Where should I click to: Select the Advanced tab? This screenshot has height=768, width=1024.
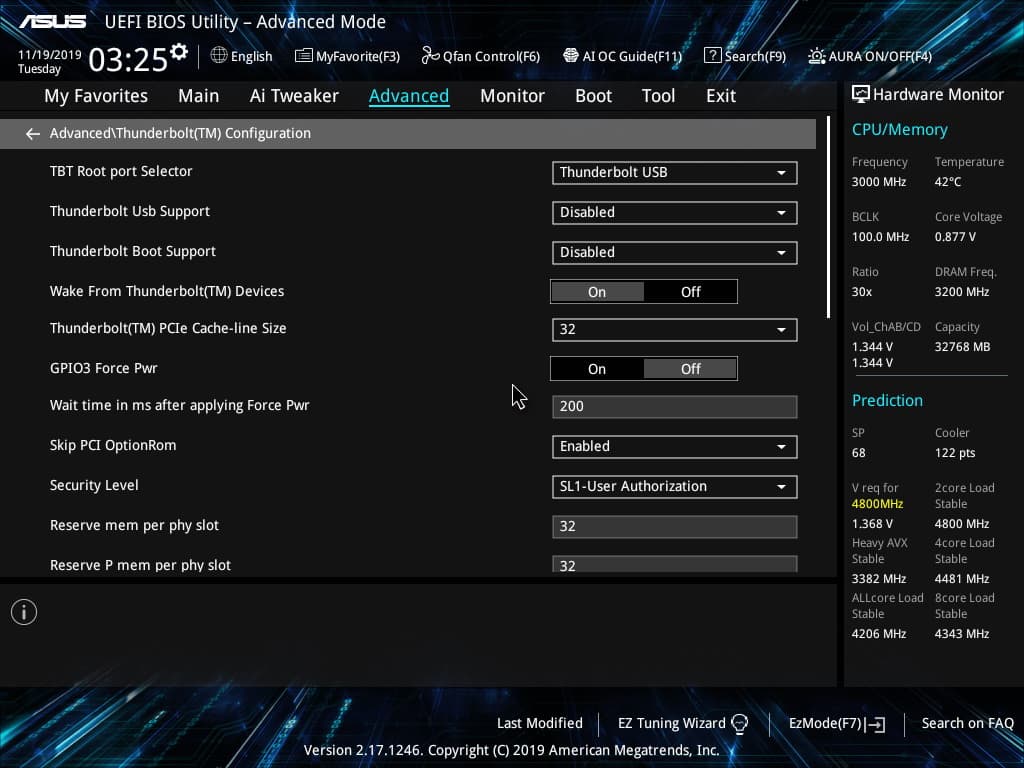click(409, 96)
